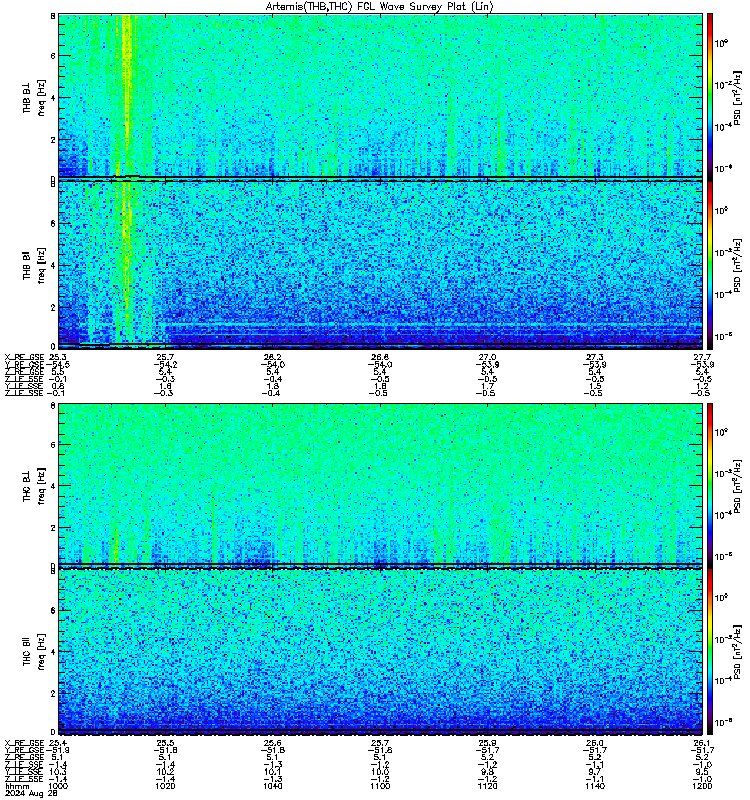The image size is (750, 800).
Task: Click the 1000 time tick label
Action: click(57, 786)
